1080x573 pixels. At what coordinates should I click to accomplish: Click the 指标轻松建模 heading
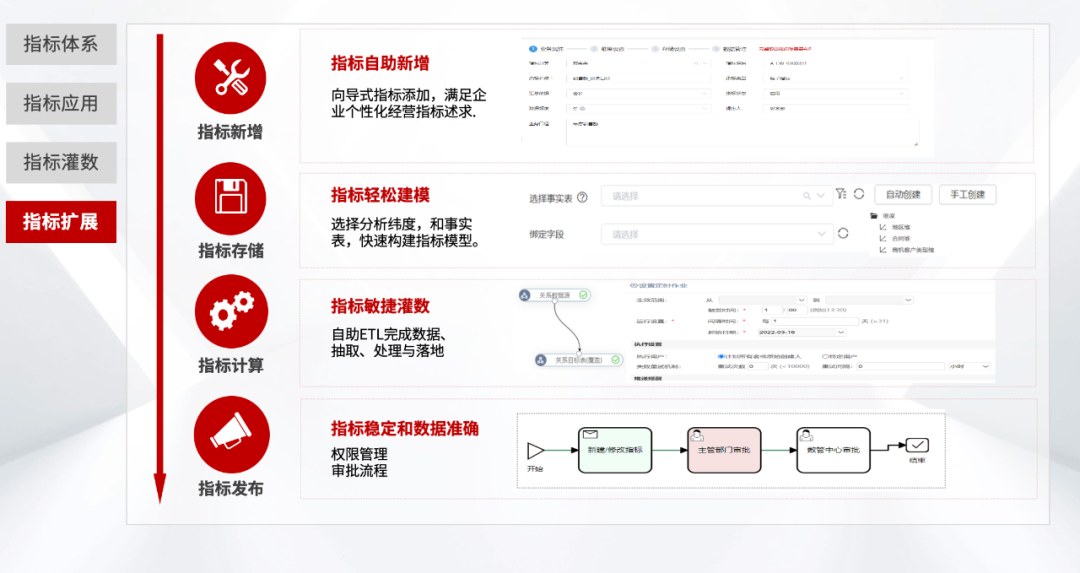pyautogui.click(x=380, y=195)
